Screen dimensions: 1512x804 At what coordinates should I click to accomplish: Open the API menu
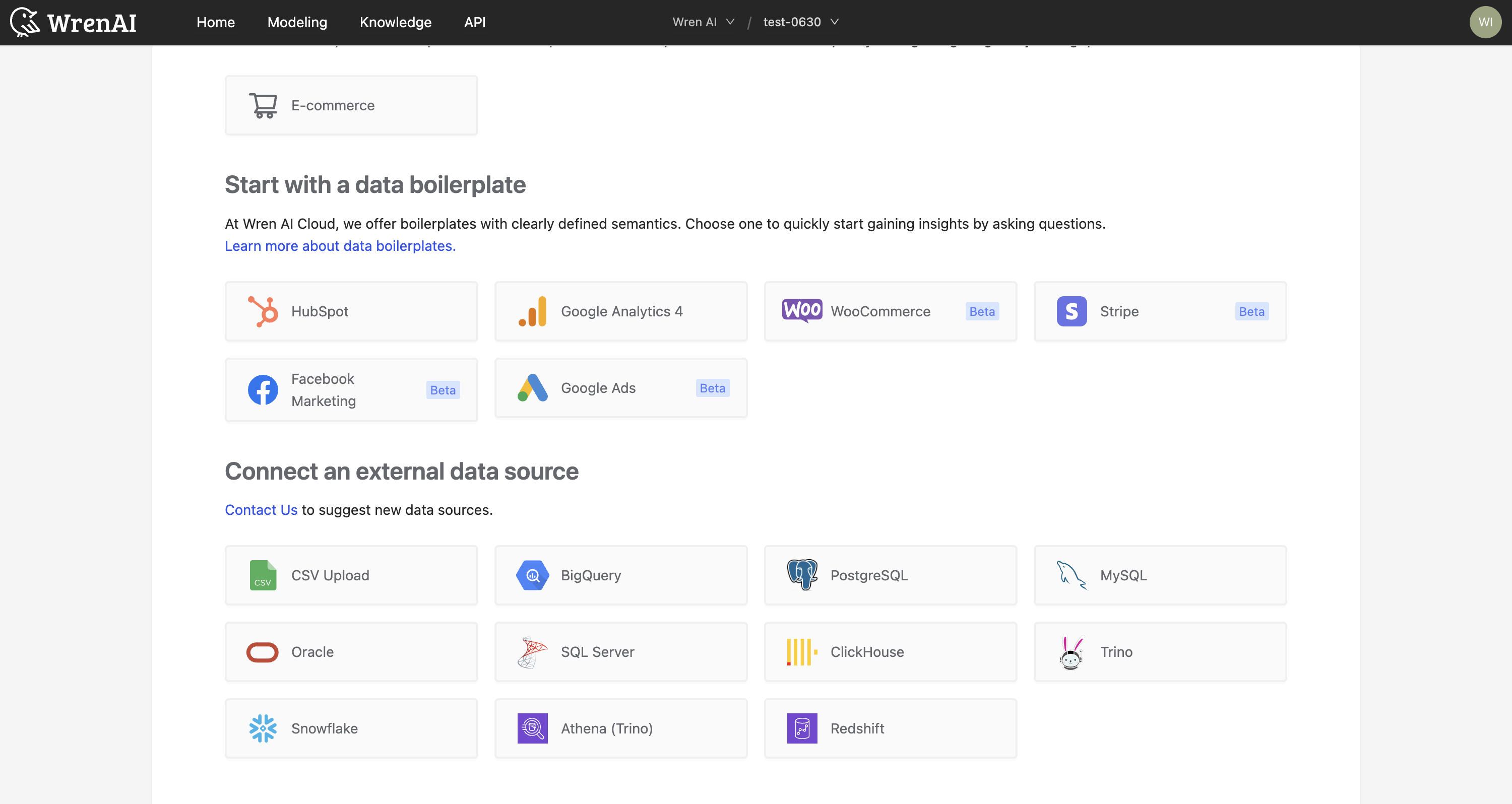click(x=475, y=22)
